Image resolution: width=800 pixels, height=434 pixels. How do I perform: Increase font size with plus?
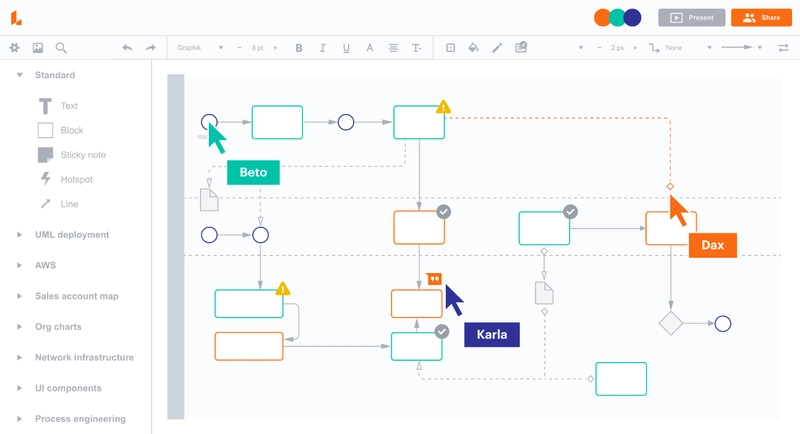pyautogui.click(x=275, y=48)
